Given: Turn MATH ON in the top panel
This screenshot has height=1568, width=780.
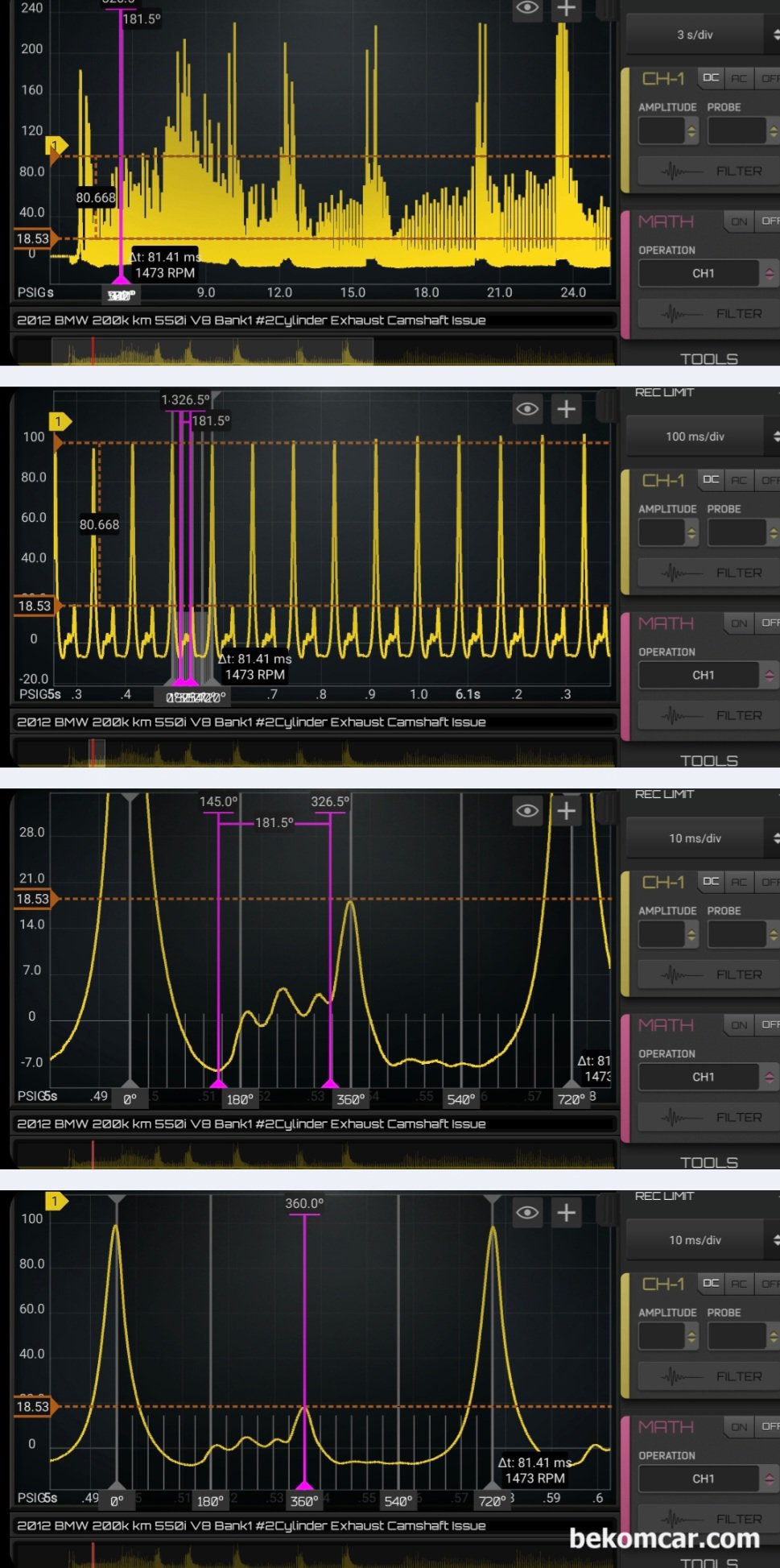Looking at the screenshot, I should pos(739,221).
